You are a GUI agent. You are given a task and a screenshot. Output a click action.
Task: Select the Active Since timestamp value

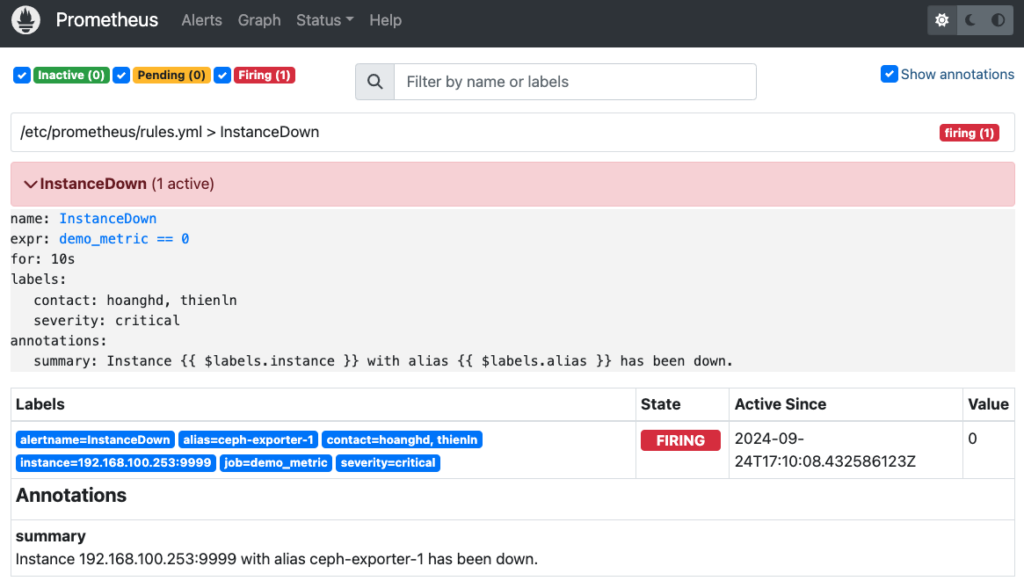click(x=825, y=449)
